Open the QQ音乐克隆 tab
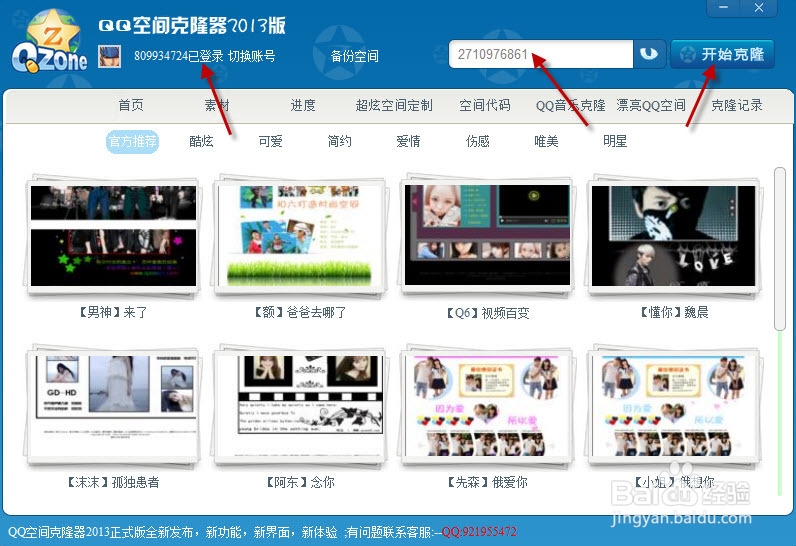 pyautogui.click(x=571, y=105)
